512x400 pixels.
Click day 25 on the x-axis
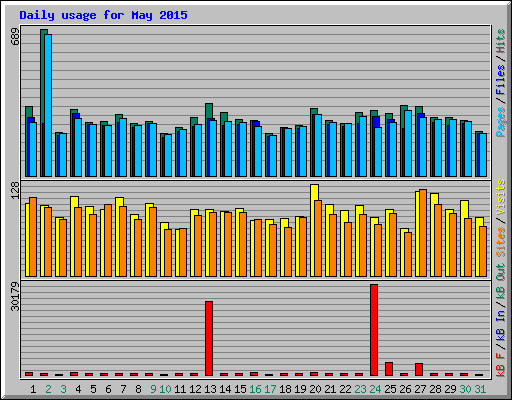point(390,389)
